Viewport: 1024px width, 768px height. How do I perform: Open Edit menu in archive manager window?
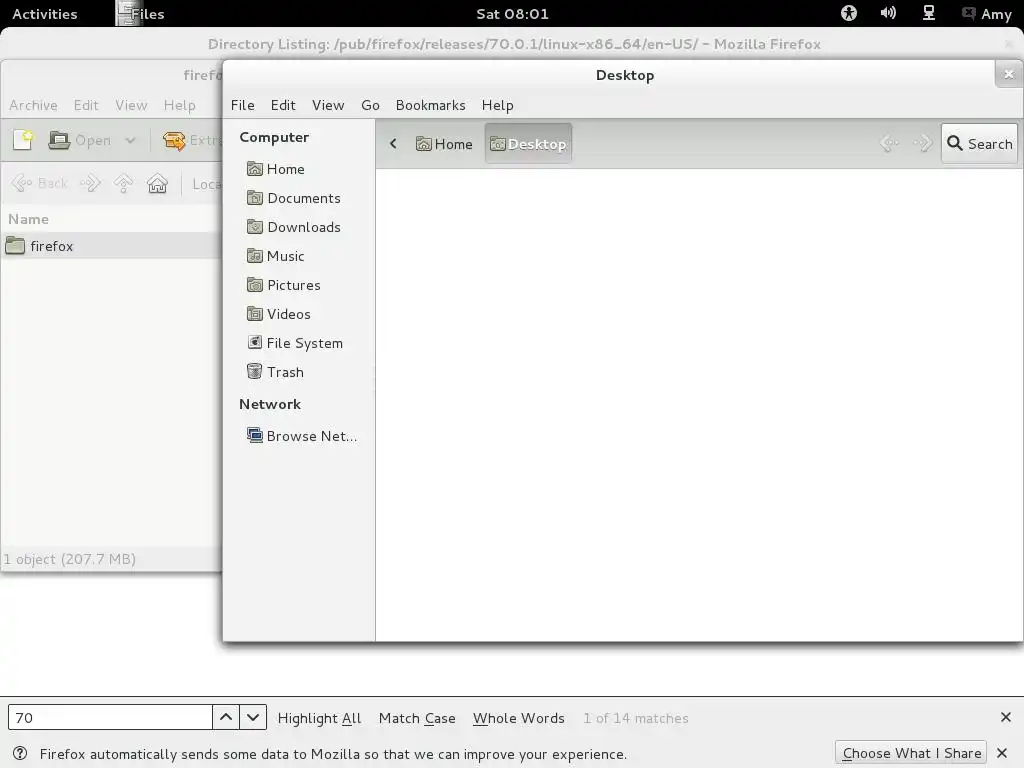click(x=86, y=105)
